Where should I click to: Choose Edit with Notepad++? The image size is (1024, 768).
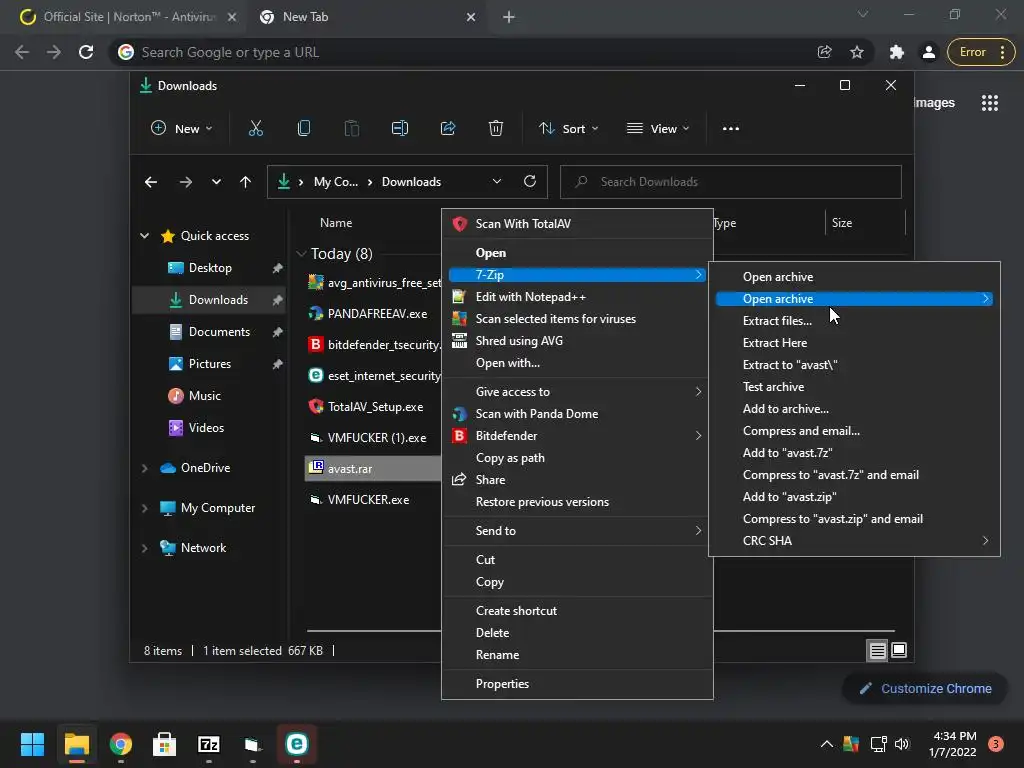tap(577, 297)
